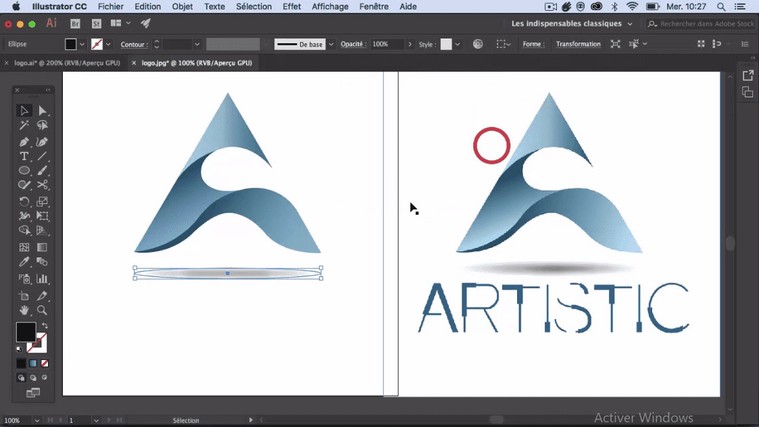Open the Transformation panel link
Screen dimensions: 759x427
coord(578,44)
